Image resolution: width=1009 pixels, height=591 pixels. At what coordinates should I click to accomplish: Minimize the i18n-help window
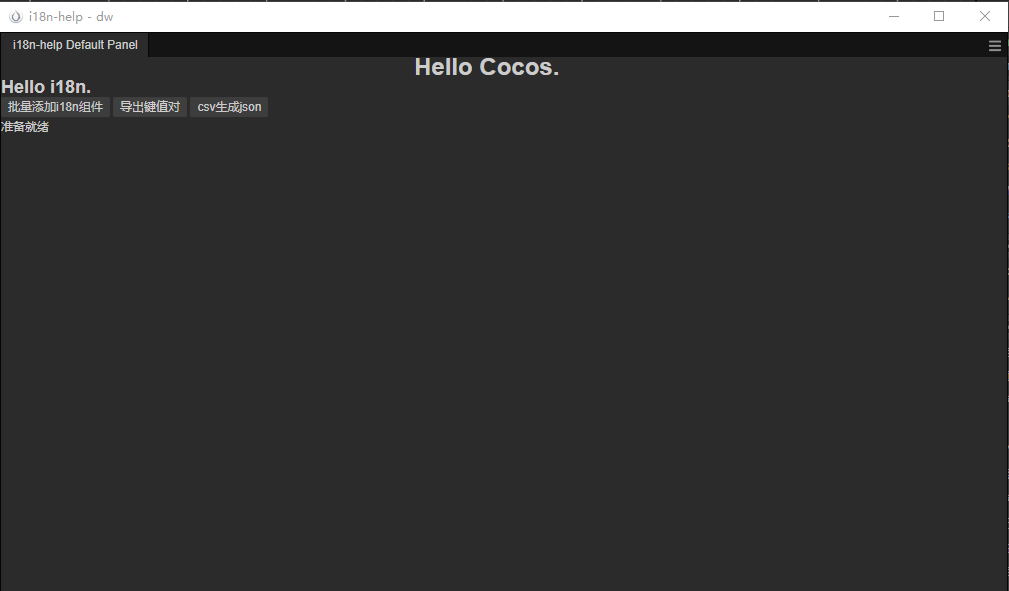pos(894,17)
